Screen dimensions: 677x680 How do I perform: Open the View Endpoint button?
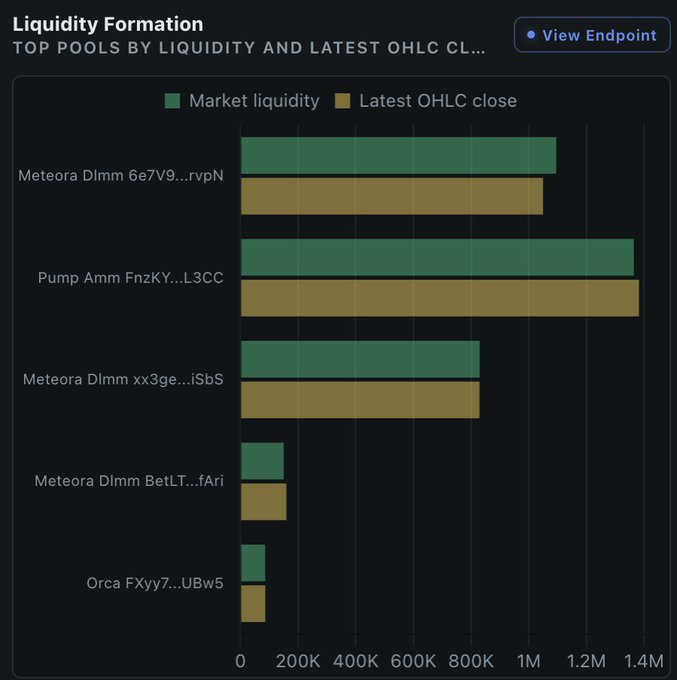[592, 35]
